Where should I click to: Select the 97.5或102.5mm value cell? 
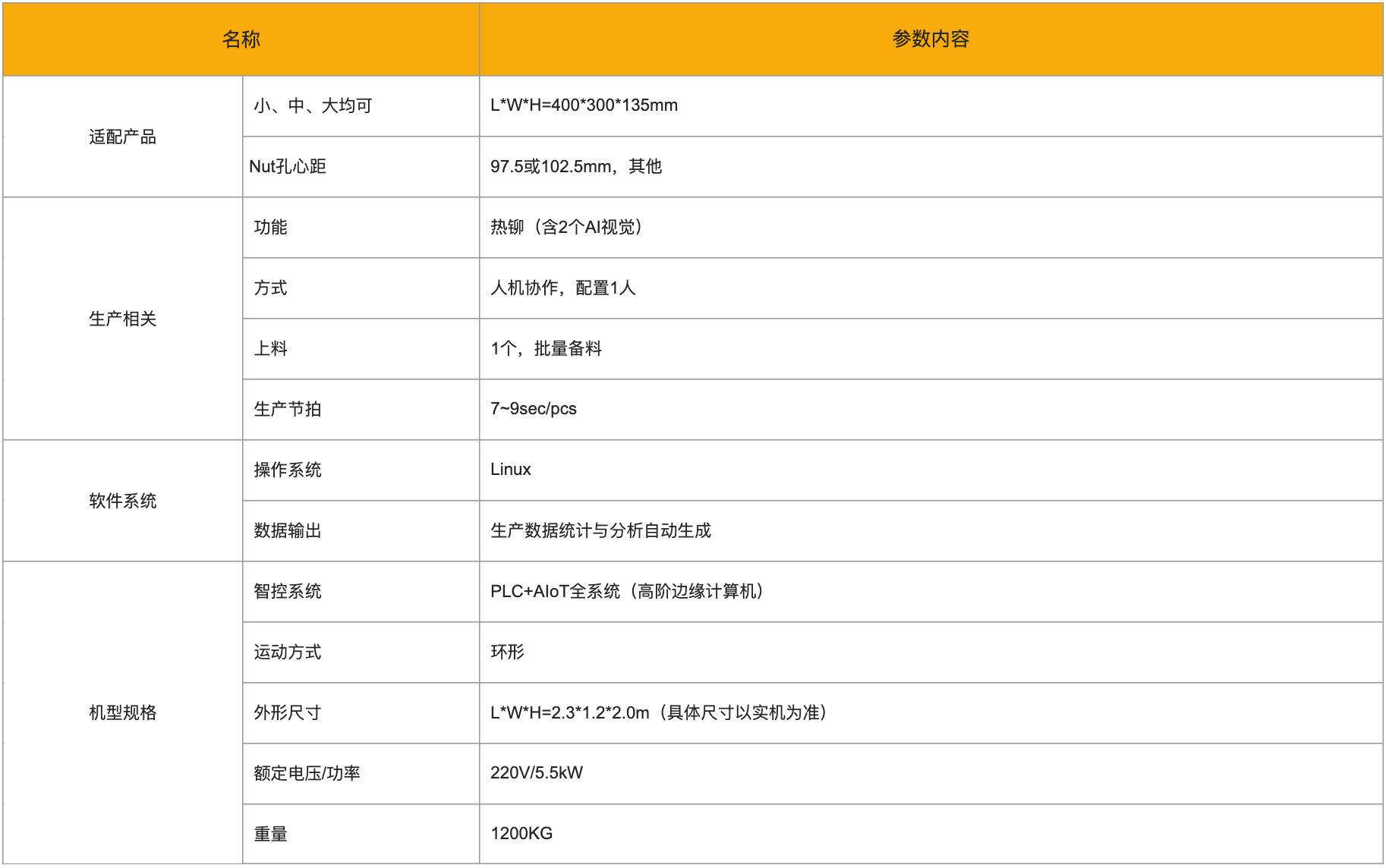coord(575,167)
